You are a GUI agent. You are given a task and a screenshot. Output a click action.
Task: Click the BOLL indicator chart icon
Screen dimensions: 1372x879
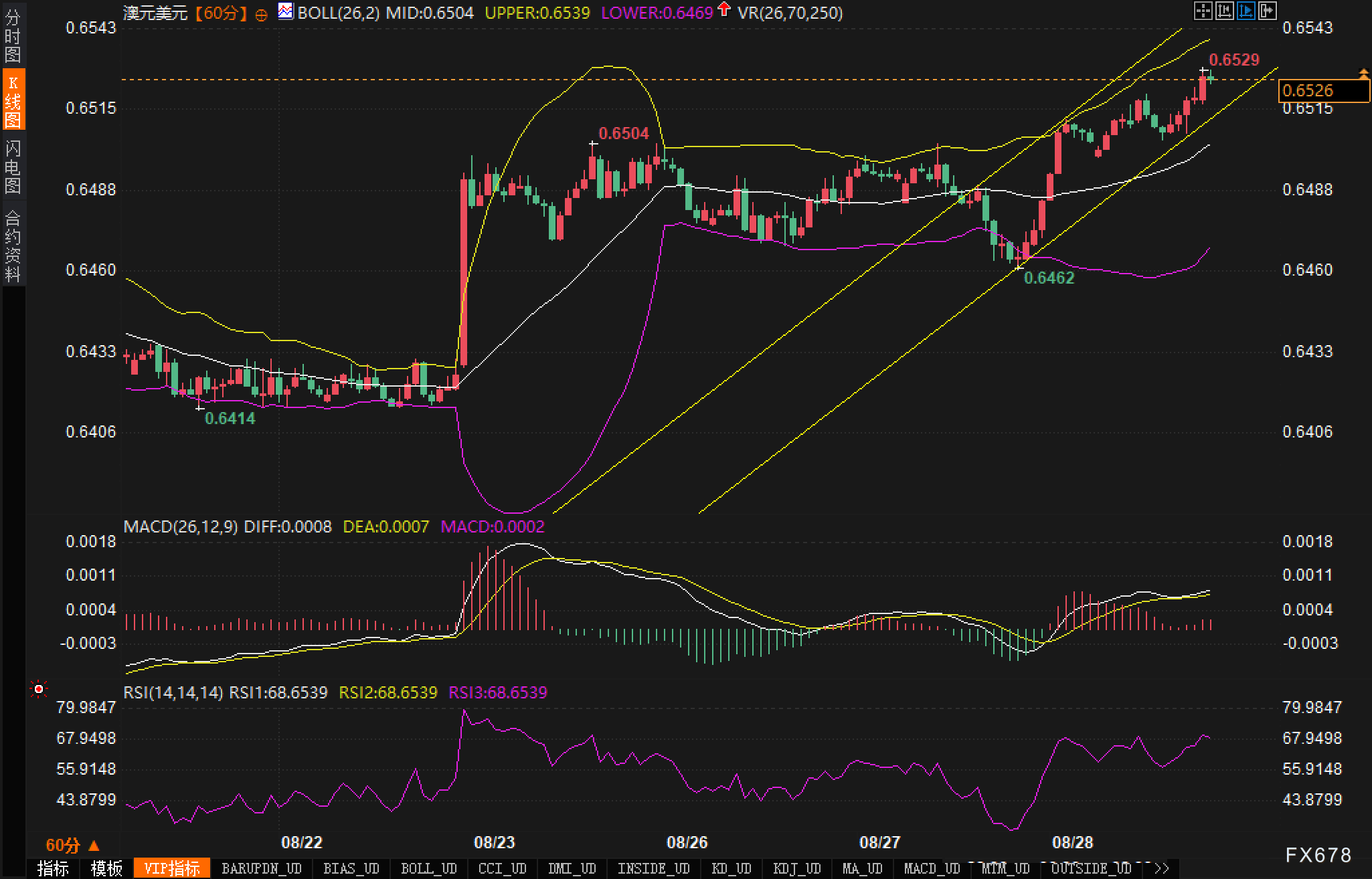pyautogui.click(x=286, y=11)
